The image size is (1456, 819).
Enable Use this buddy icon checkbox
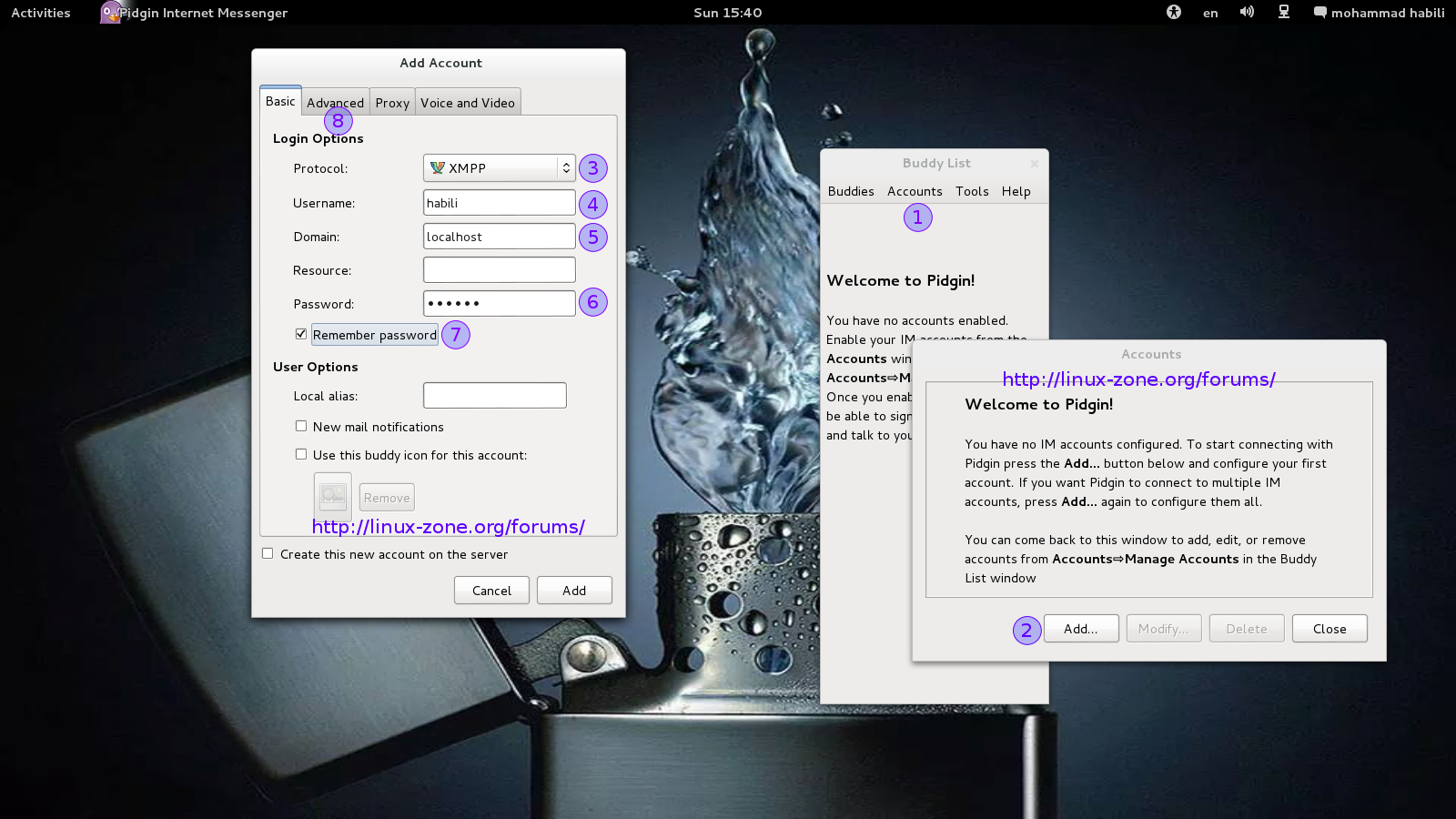tap(301, 454)
